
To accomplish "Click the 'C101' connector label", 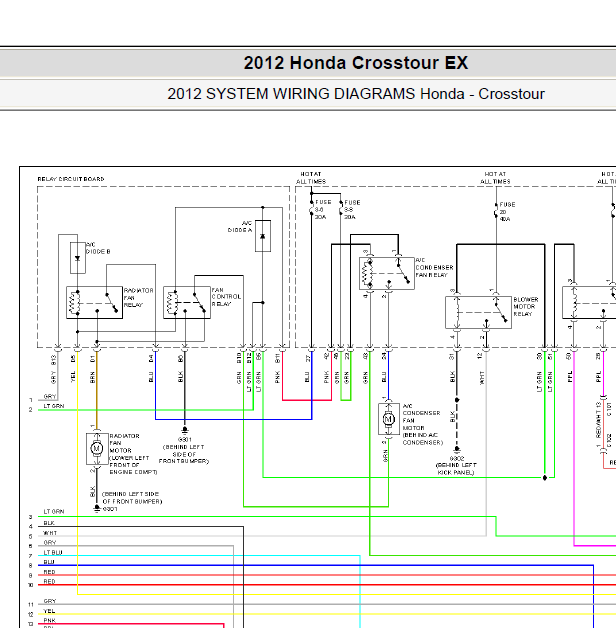I will coord(609,409).
